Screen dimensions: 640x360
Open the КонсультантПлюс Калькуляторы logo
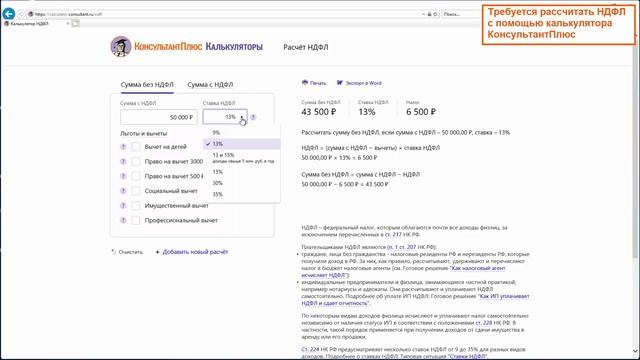(x=187, y=47)
